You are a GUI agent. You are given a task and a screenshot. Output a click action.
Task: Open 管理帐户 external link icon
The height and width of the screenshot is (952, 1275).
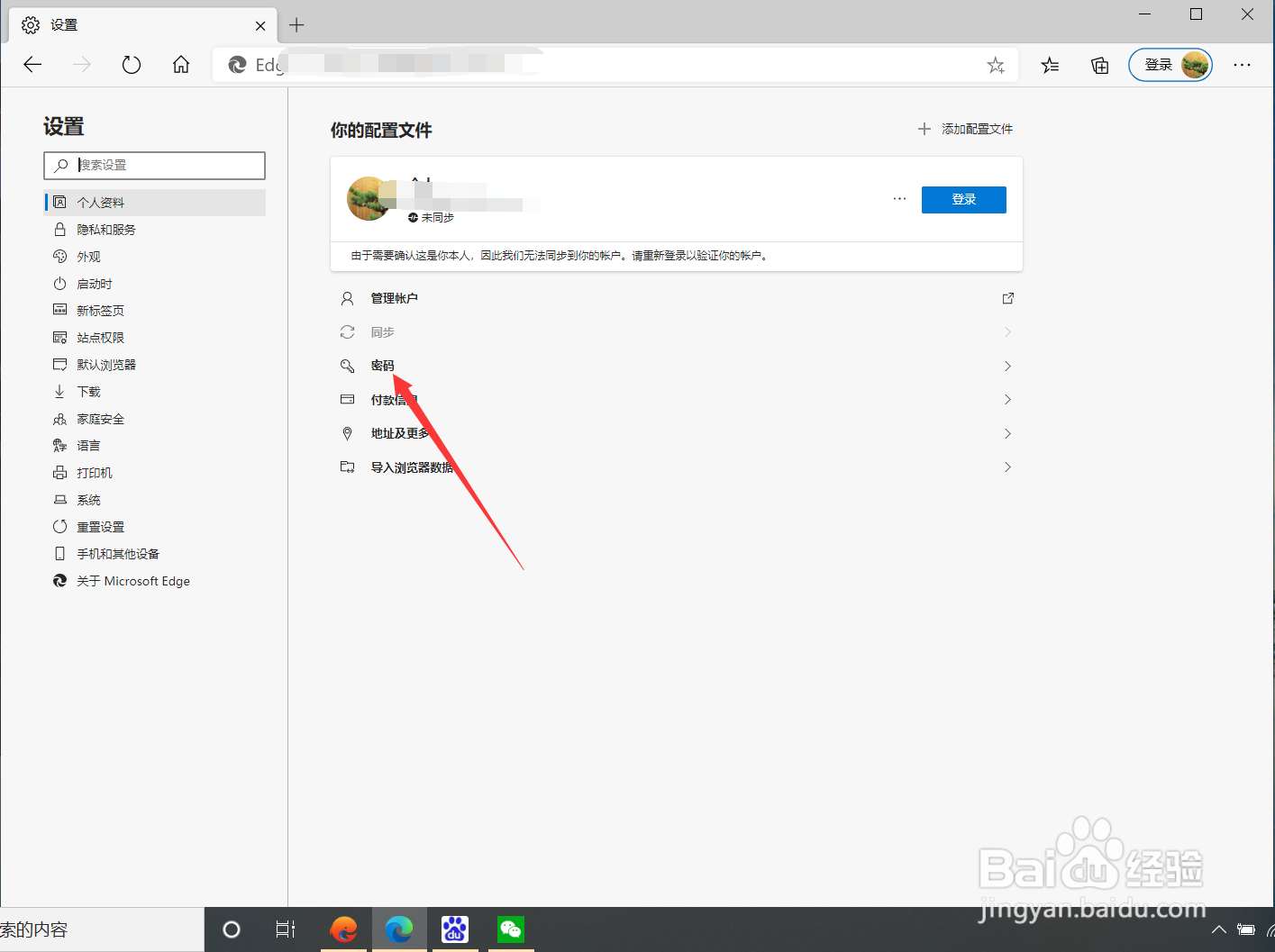pos(1007,297)
